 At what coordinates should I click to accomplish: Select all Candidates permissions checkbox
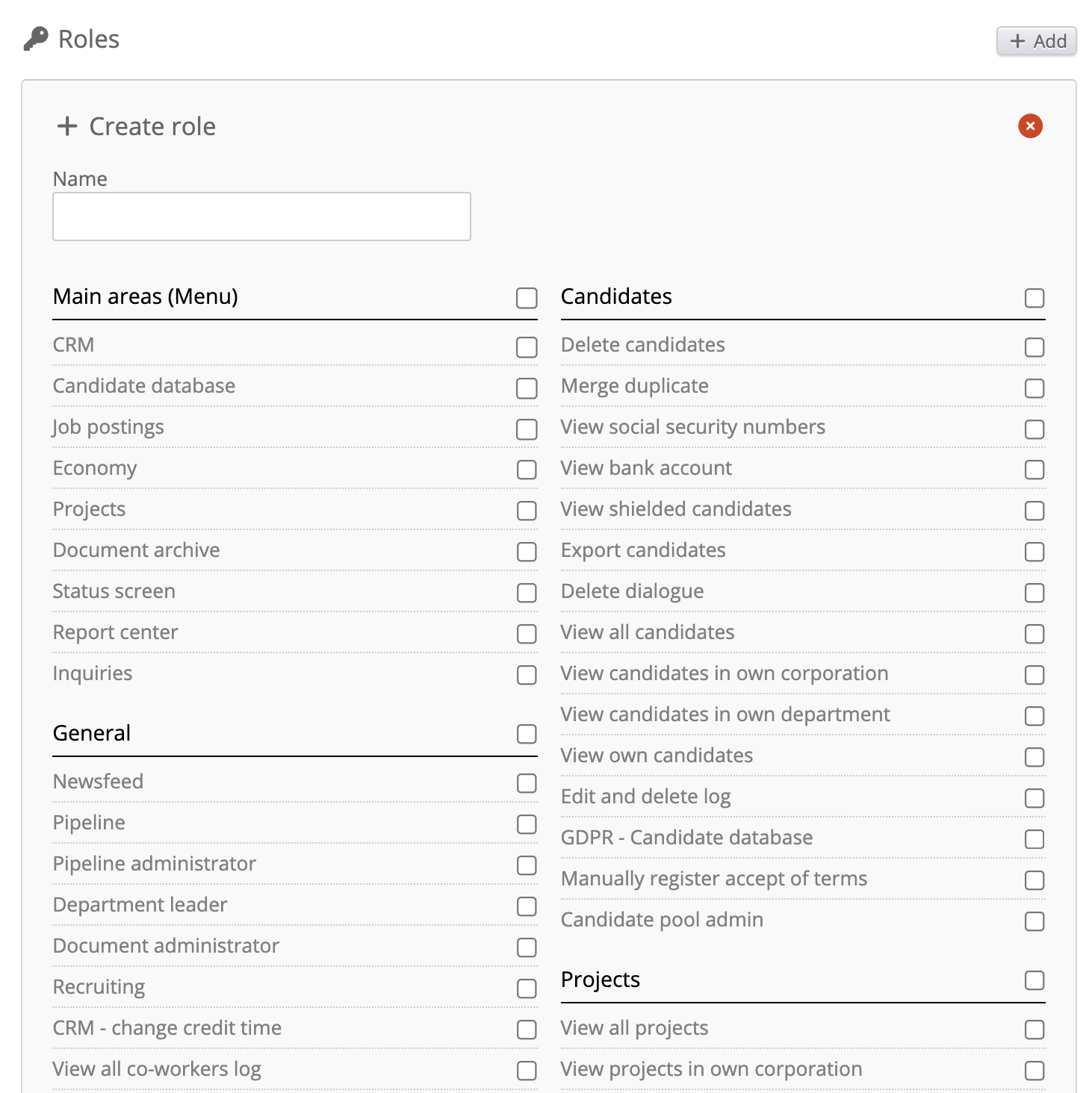[1034, 298]
